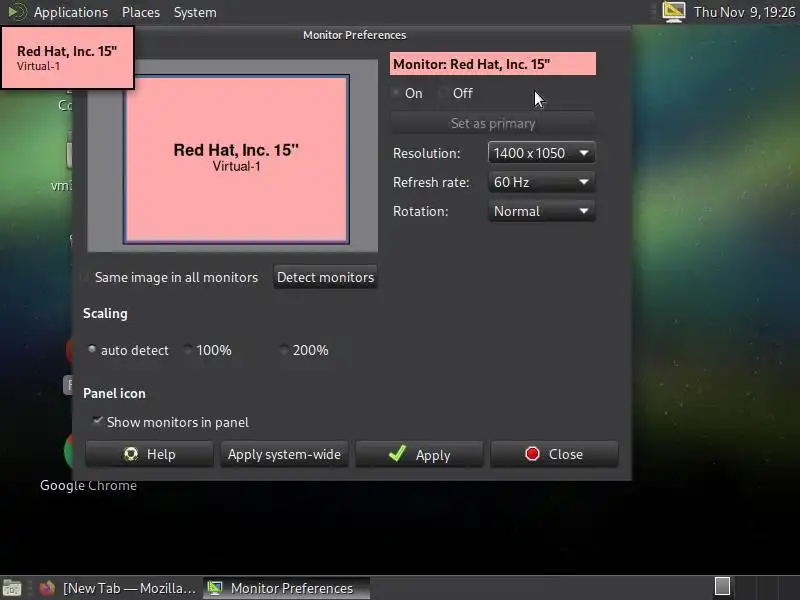Screen dimensions: 800x600
Task: Click the Set as primary button
Action: point(493,123)
